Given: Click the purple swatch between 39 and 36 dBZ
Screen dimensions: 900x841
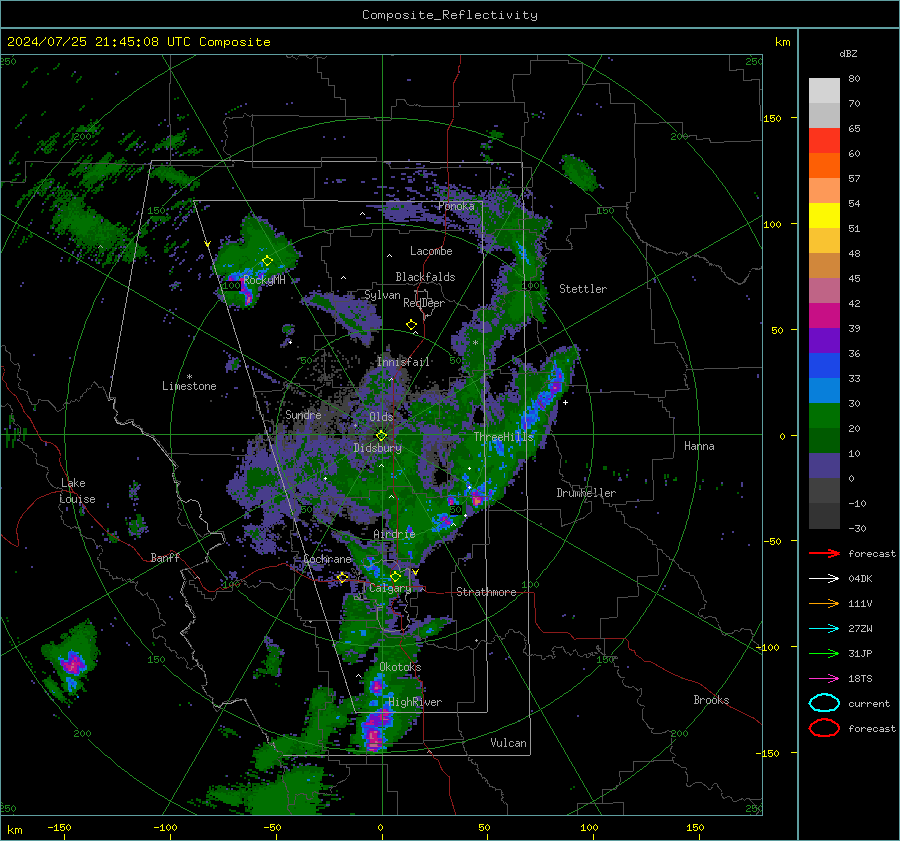Looking at the screenshot, I should [824, 341].
